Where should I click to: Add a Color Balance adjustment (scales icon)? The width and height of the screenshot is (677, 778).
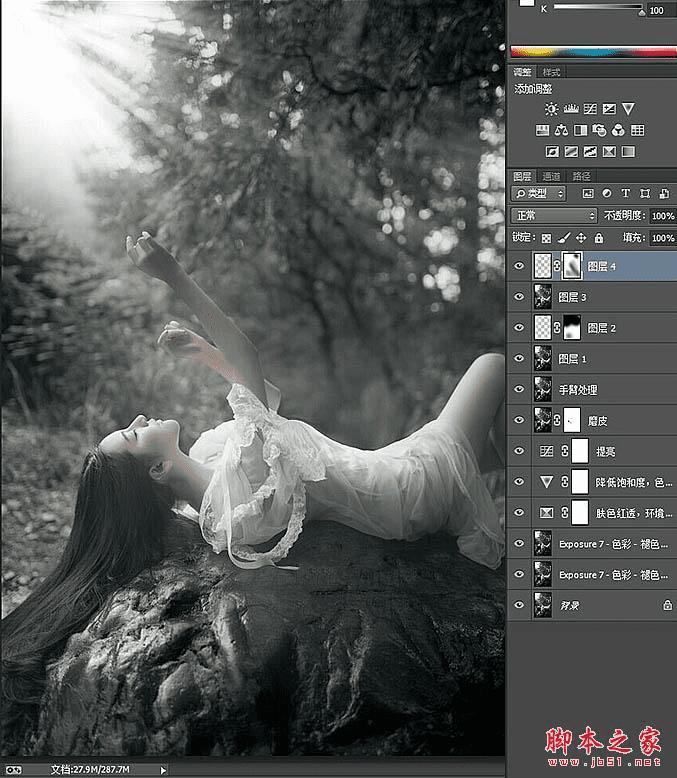point(561,130)
